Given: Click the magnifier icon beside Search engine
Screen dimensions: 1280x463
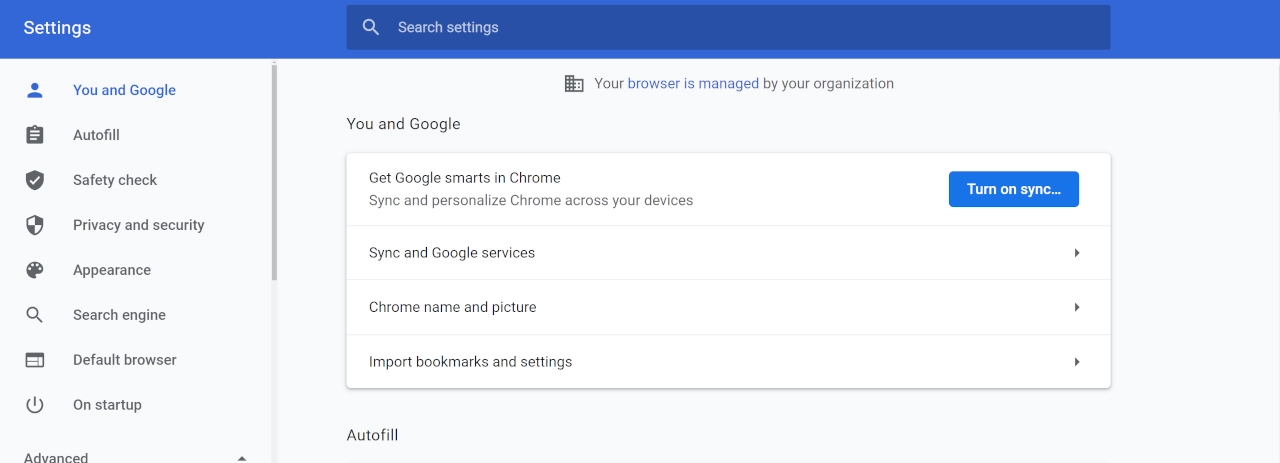Looking at the screenshot, I should (35, 315).
